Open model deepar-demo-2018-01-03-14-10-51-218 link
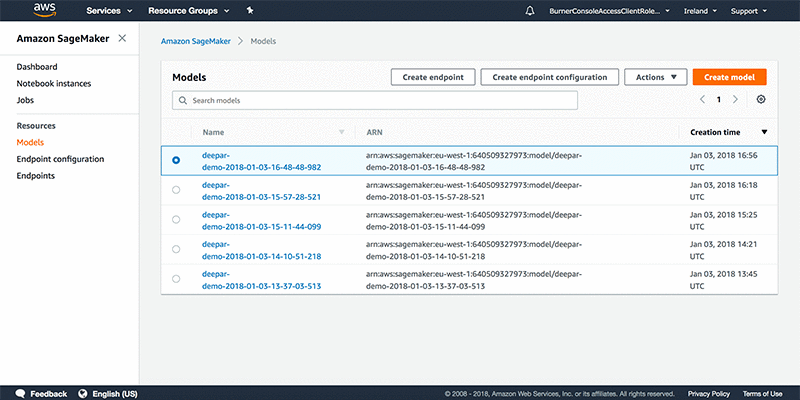The width and height of the screenshot is (800, 400). tap(261, 249)
